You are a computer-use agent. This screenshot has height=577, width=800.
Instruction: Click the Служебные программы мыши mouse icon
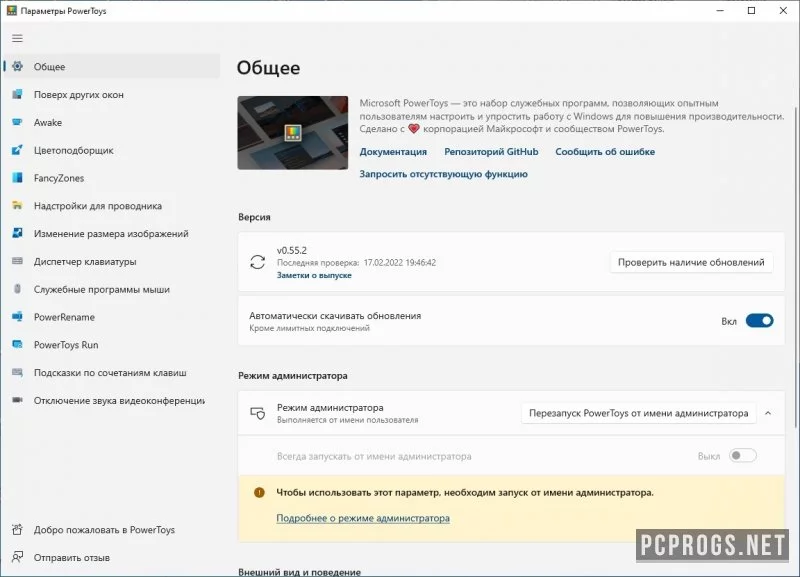tap(17, 289)
